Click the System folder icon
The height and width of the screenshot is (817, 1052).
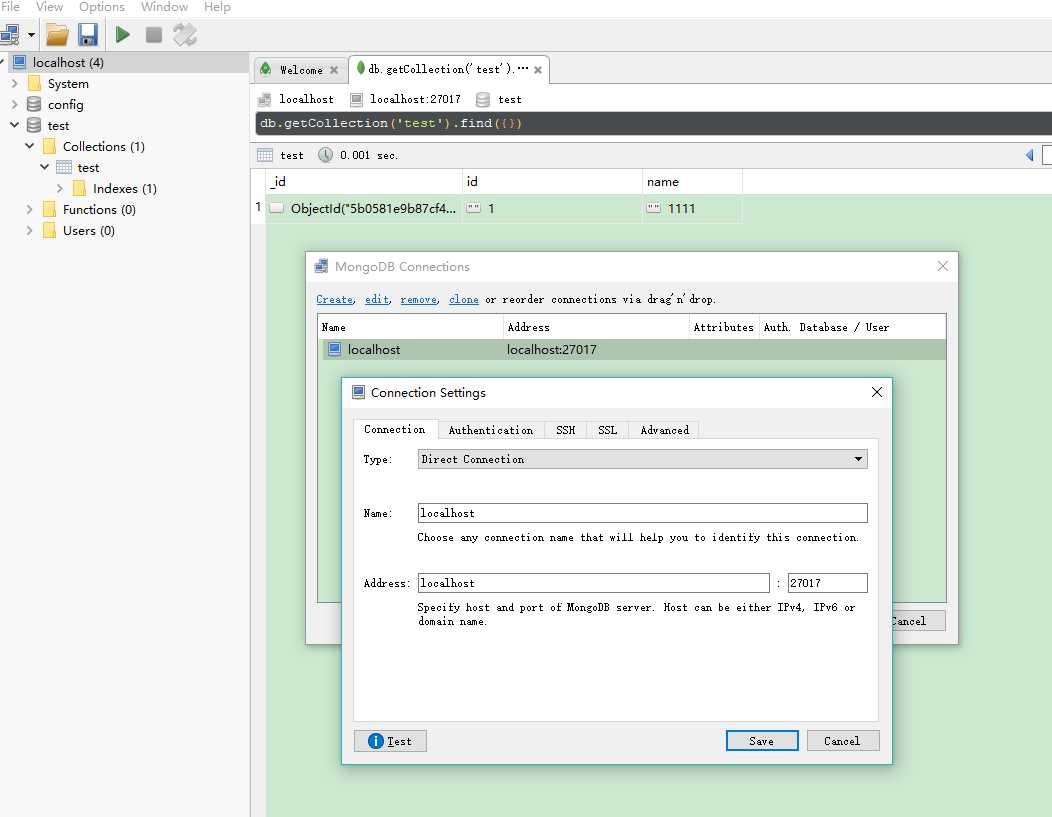pos(34,84)
